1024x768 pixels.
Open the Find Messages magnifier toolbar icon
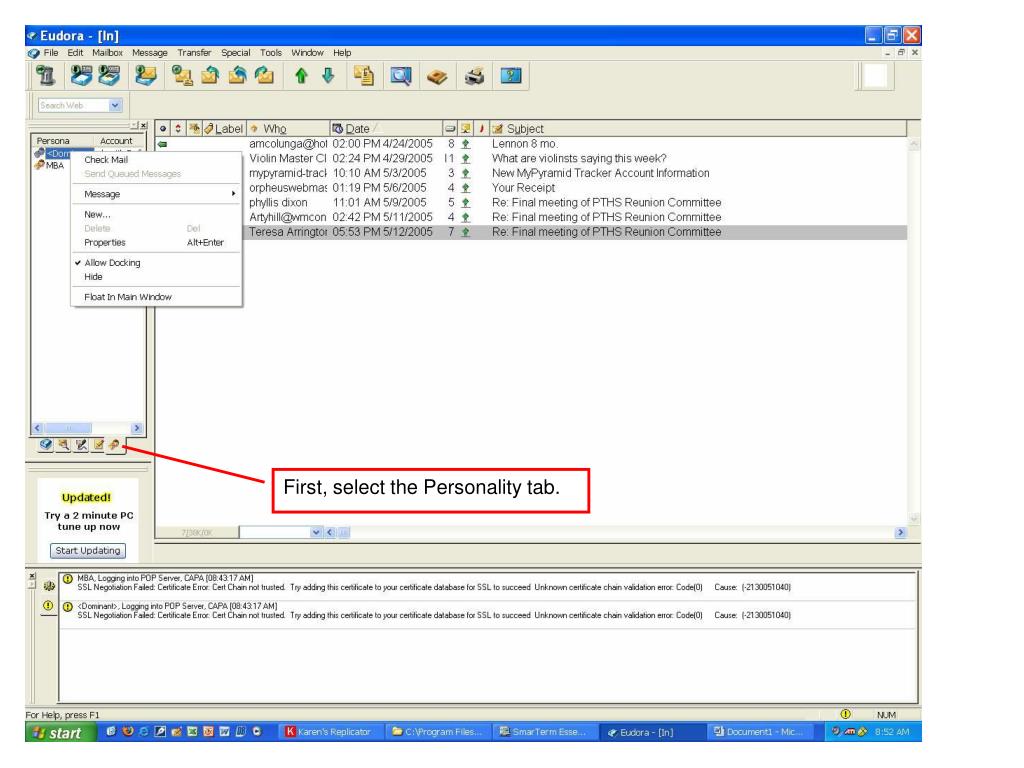click(x=400, y=76)
